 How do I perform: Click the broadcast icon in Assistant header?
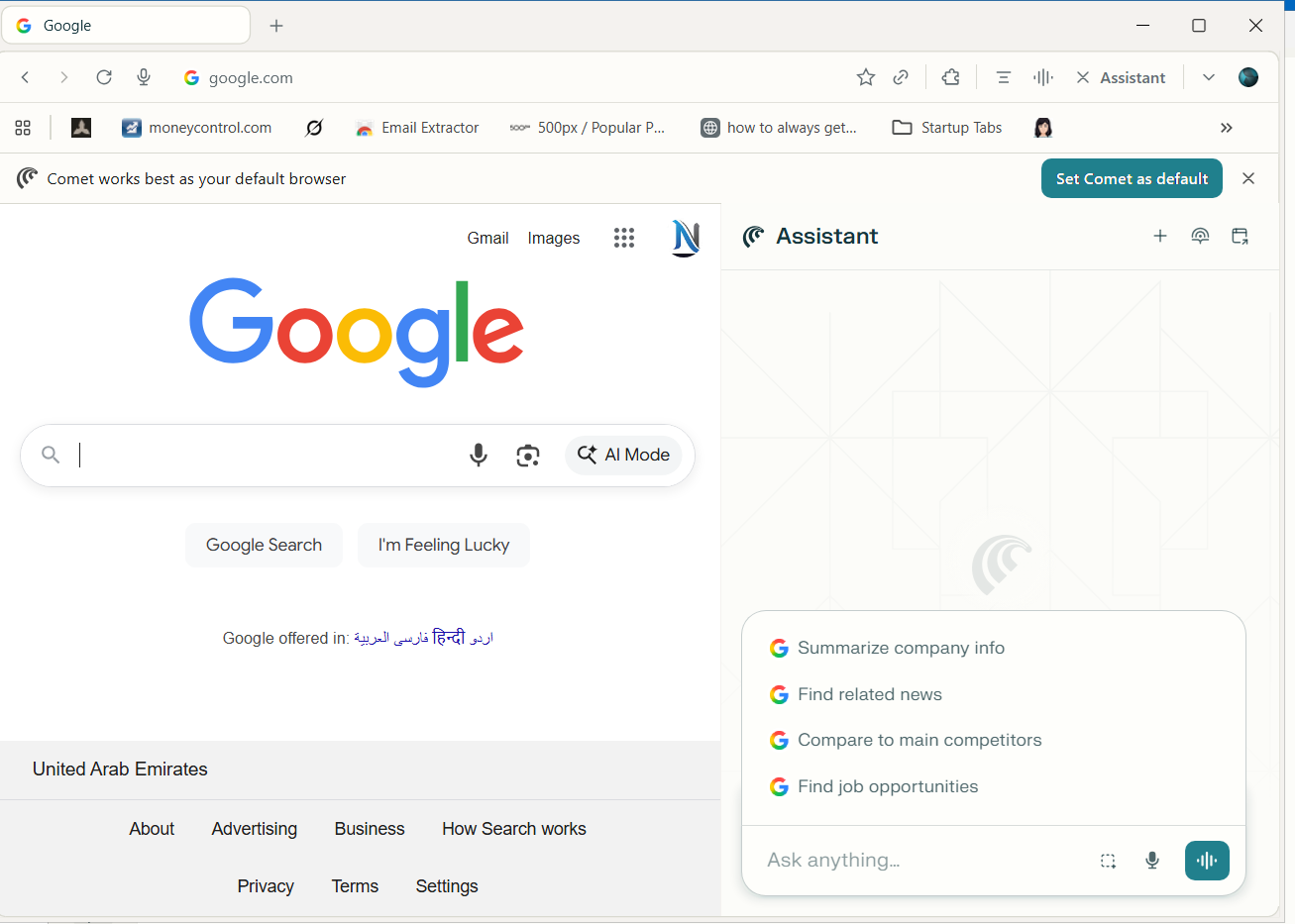click(1200, 236)
